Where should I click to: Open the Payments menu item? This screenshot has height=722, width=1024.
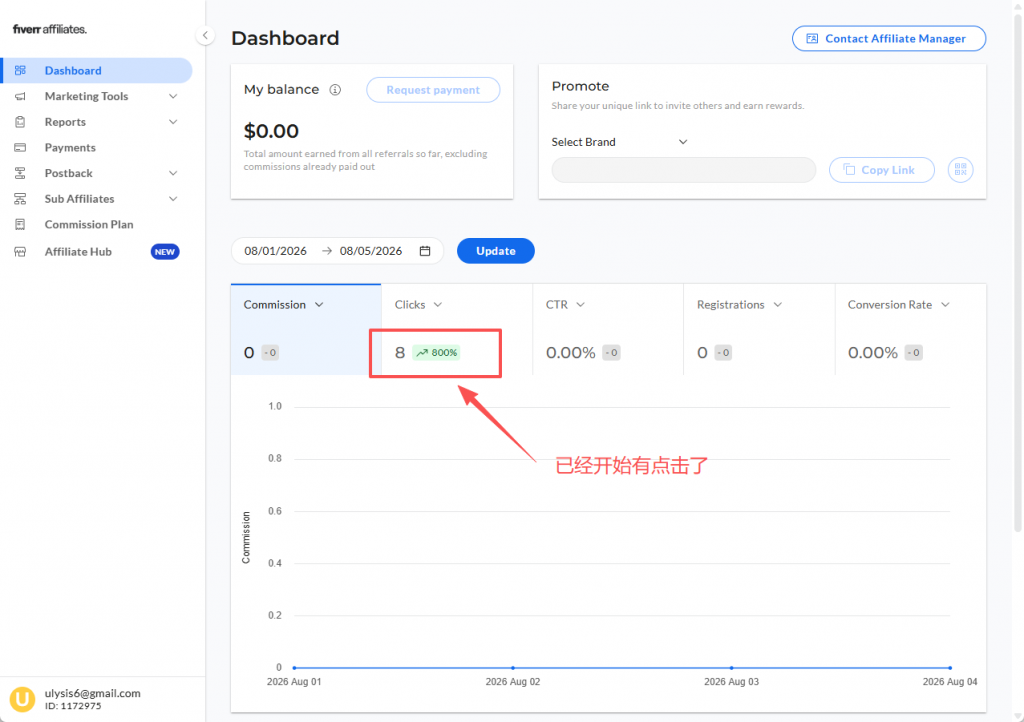[x=97, y=148]
